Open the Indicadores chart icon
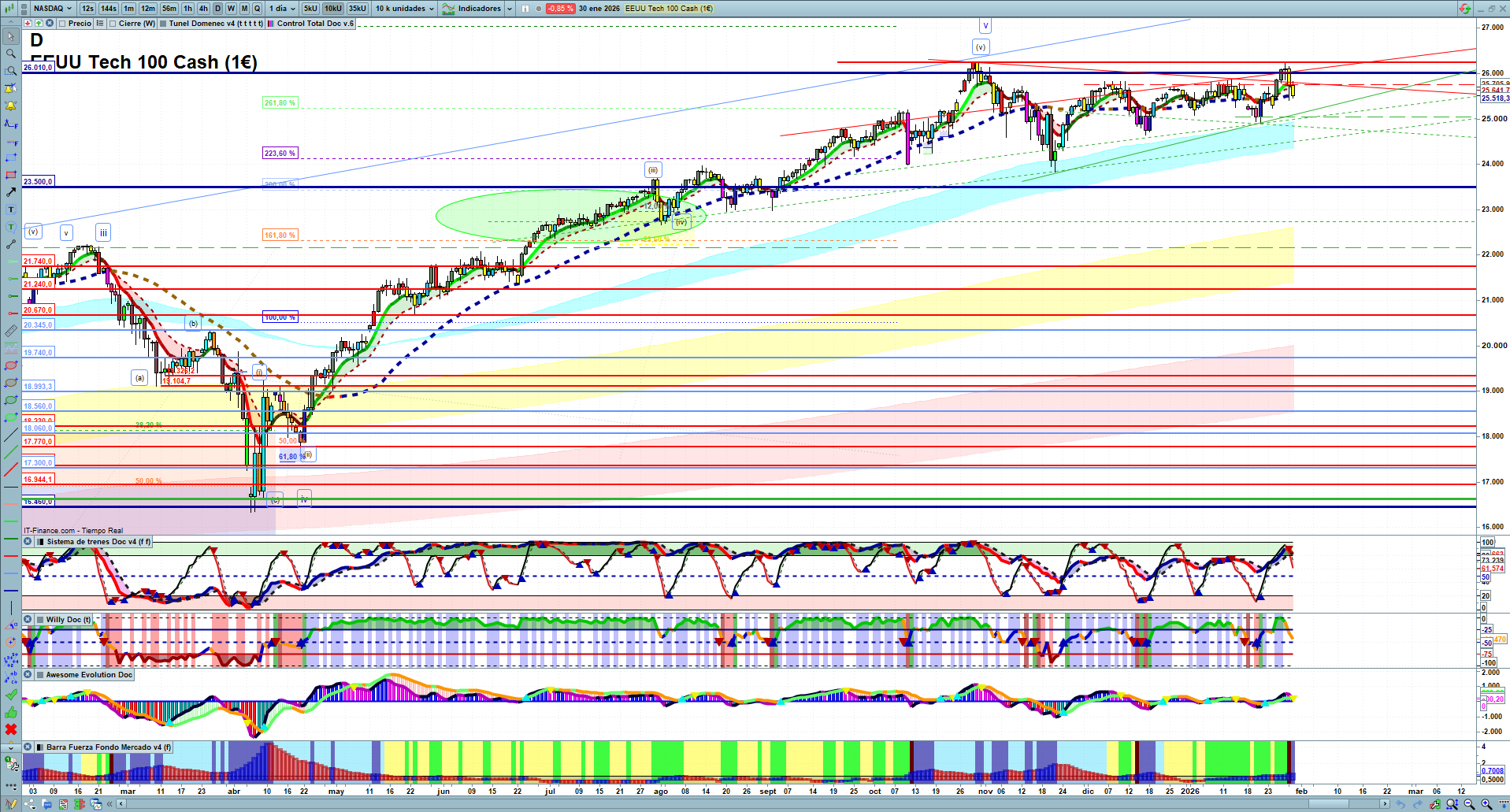This screenshot has width=1510, height=812. point(448,9)
